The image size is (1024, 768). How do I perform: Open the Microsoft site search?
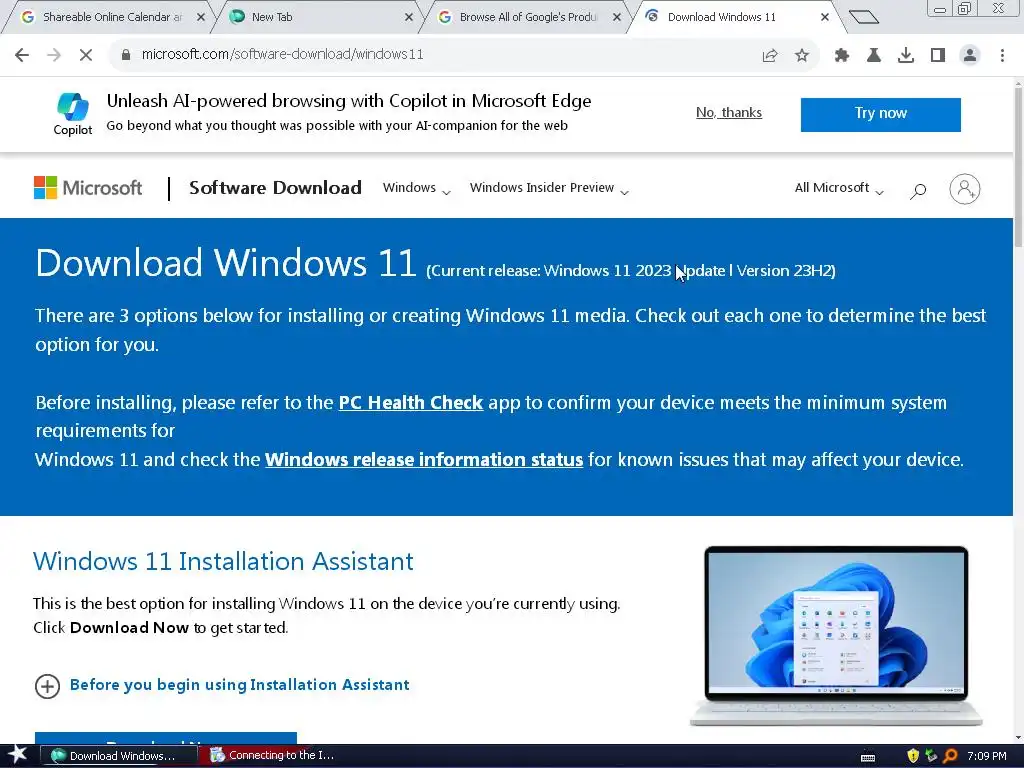click(x=918, y=190)
